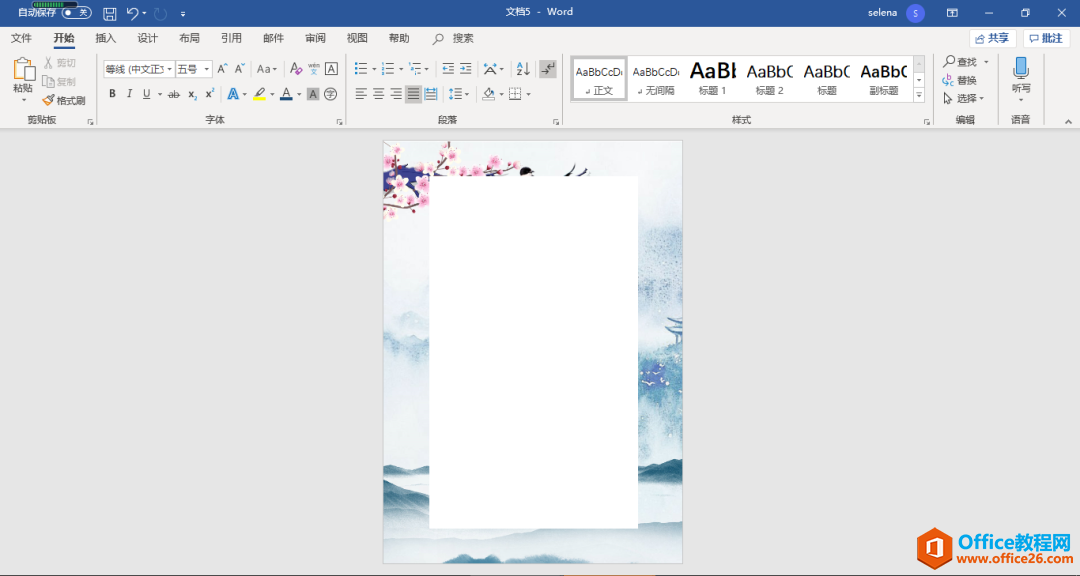1080x576 pixels.
Task: Expand the styles gallery more arrow
Action: point(919,96)
